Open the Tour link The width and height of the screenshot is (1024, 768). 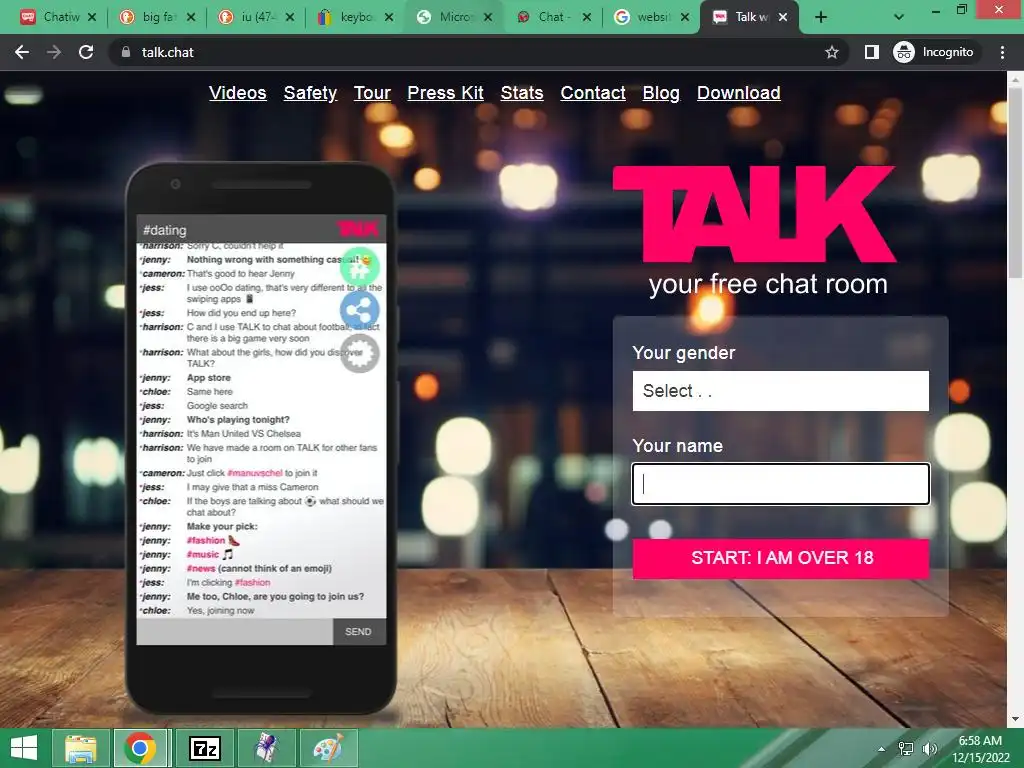tap(372, 93)
